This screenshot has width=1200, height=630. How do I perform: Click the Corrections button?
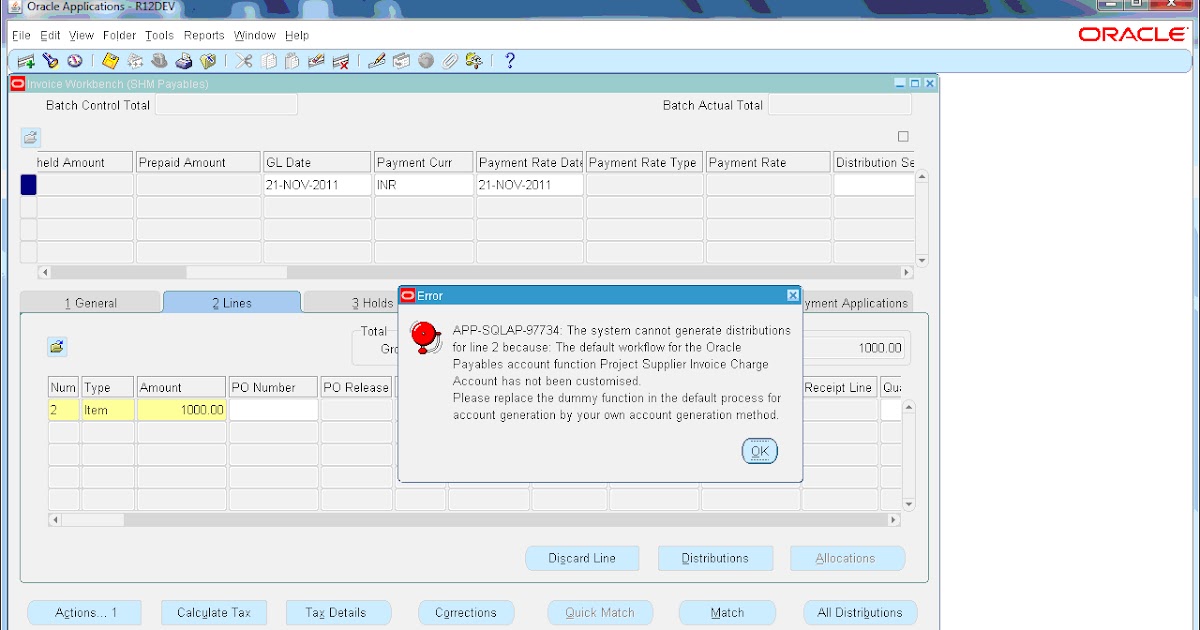[465, 613]
